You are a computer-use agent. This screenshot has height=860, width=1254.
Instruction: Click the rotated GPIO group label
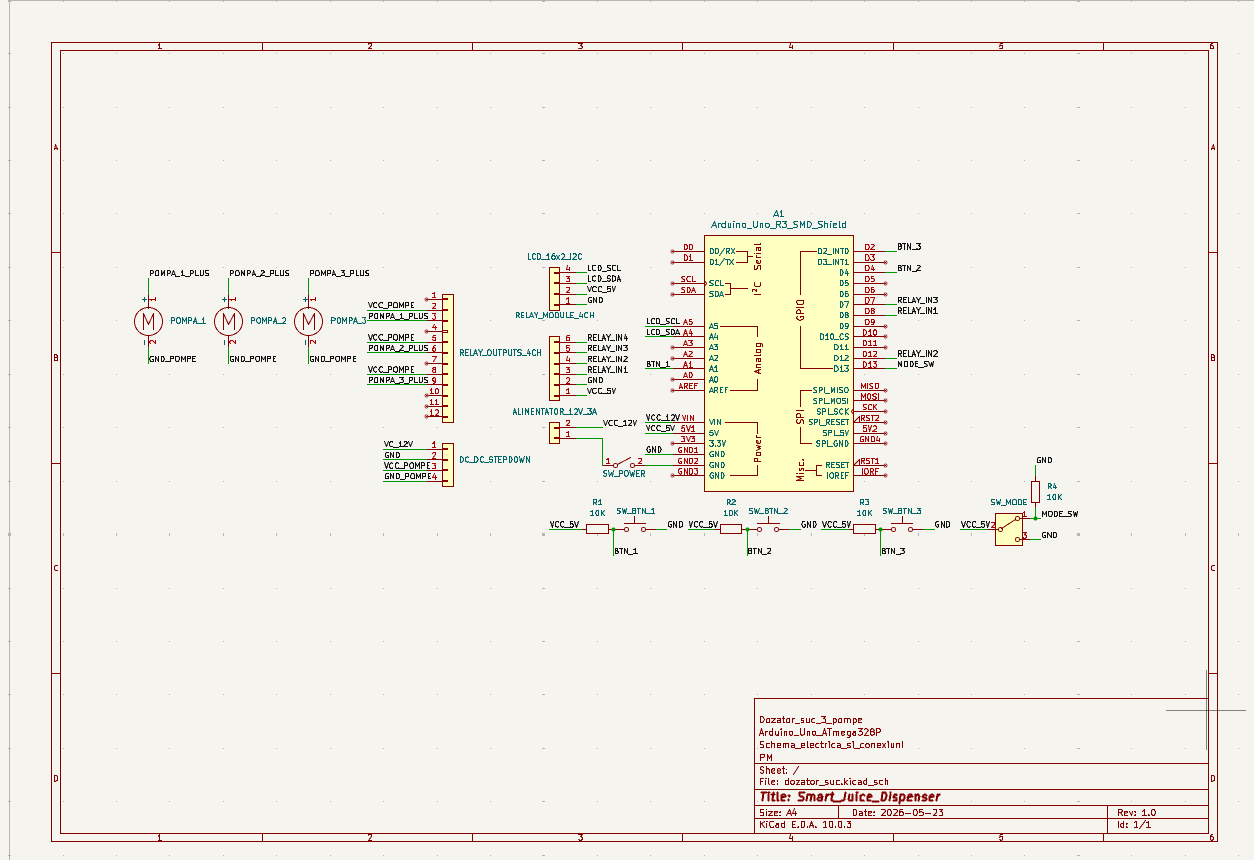pyautogui.click(x=800, y=310)
